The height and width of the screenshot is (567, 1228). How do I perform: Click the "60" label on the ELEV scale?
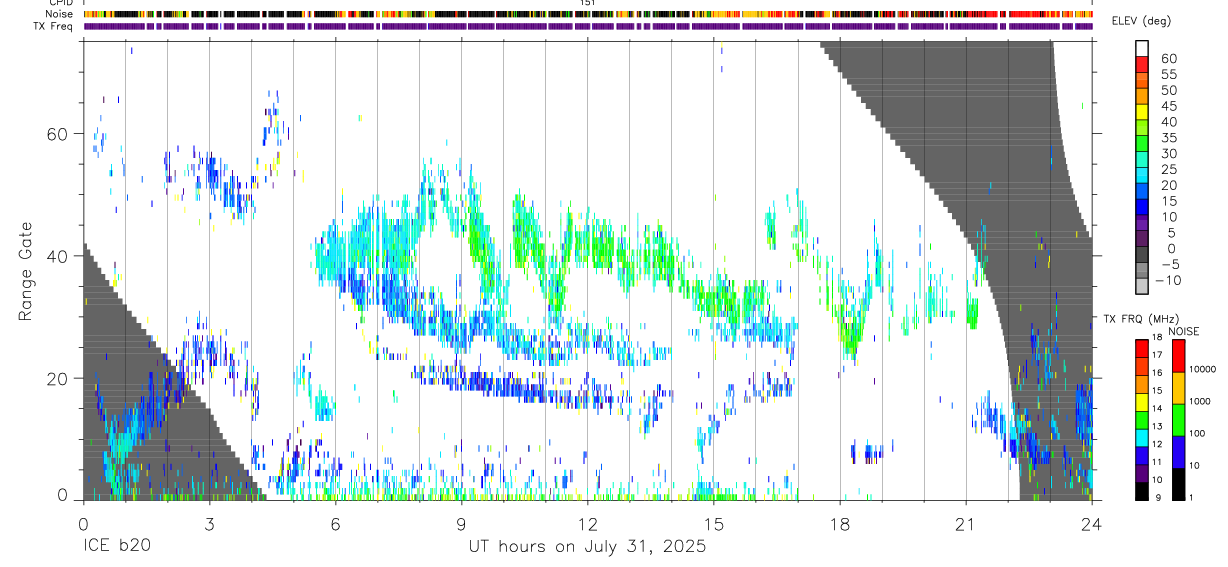click(1168, 58)
